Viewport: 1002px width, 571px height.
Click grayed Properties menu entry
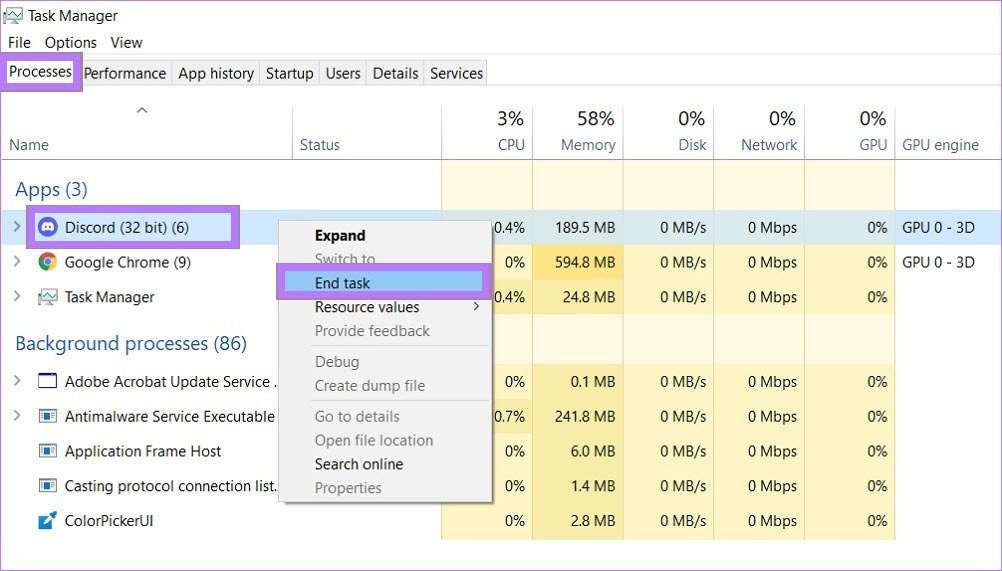click(x=385, y=488)
